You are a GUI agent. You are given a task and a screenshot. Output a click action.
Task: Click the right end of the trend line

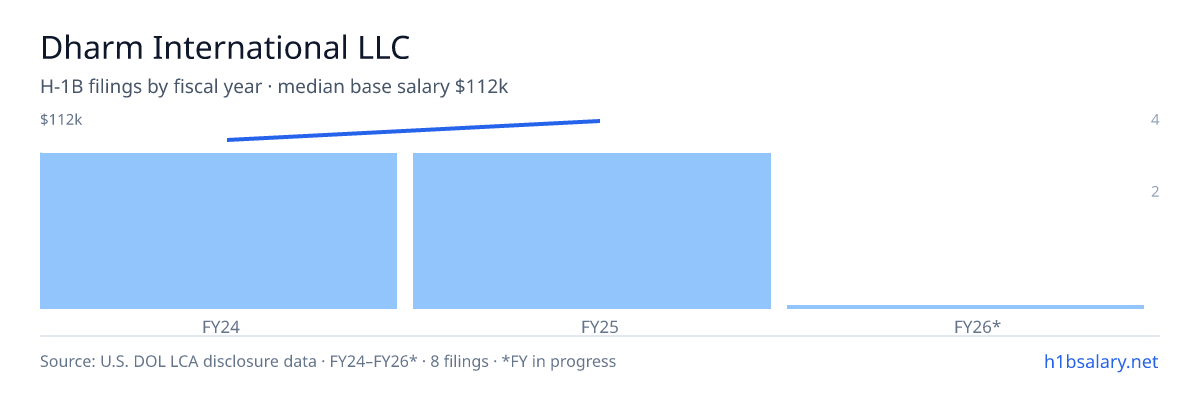coord(598,121)
